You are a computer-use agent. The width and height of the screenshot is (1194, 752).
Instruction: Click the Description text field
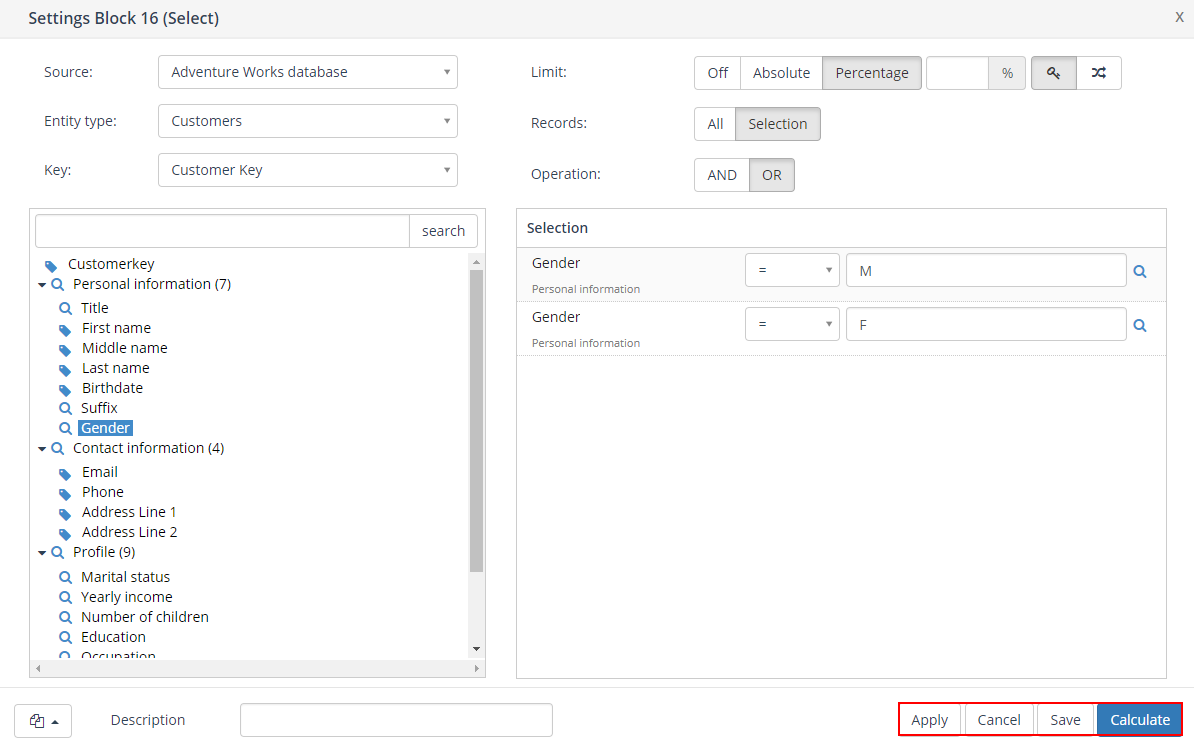click(x=396, y=720)
